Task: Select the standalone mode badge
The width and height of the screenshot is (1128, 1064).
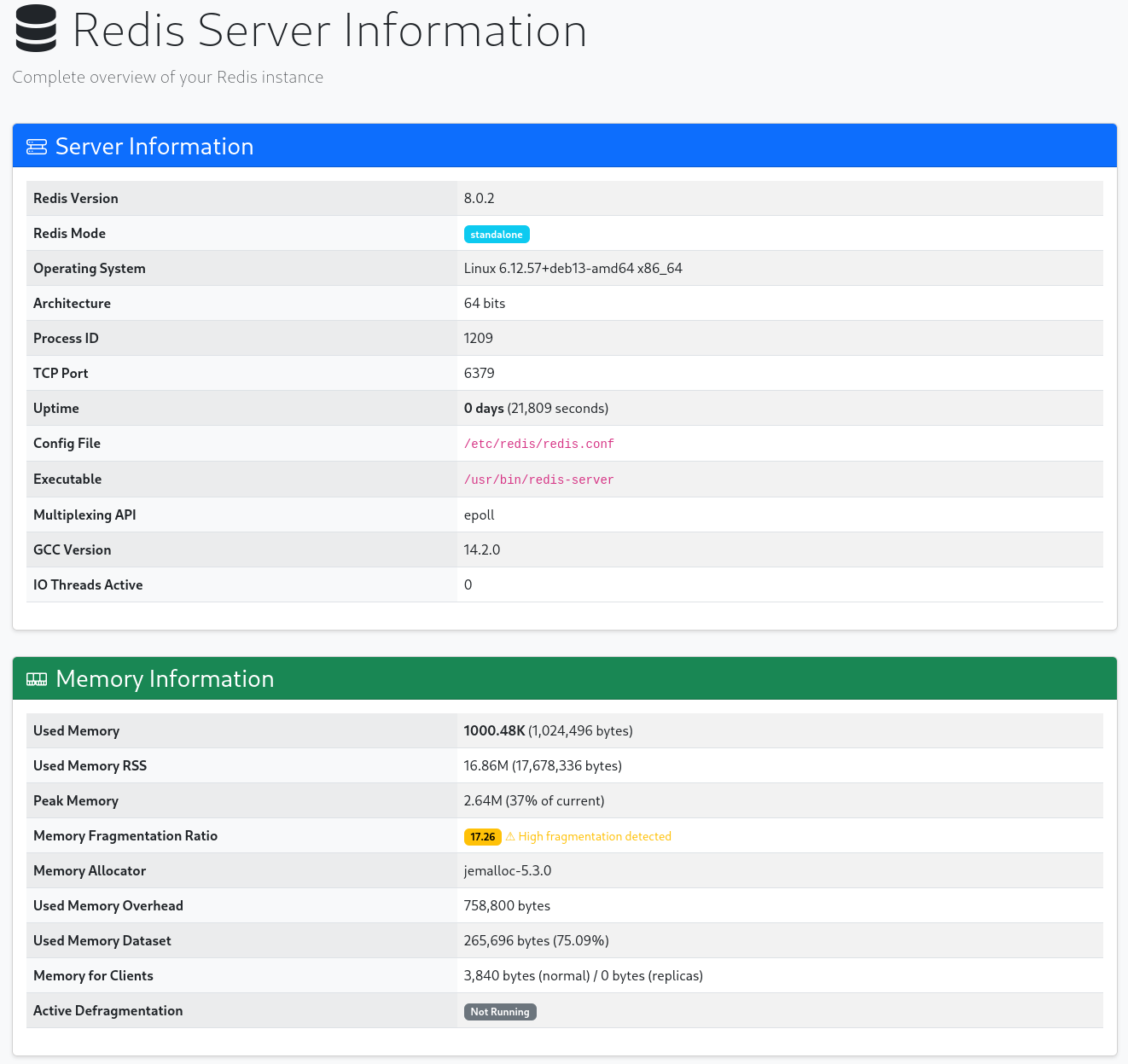Action: pyautogui.click(x=497, y=234)
